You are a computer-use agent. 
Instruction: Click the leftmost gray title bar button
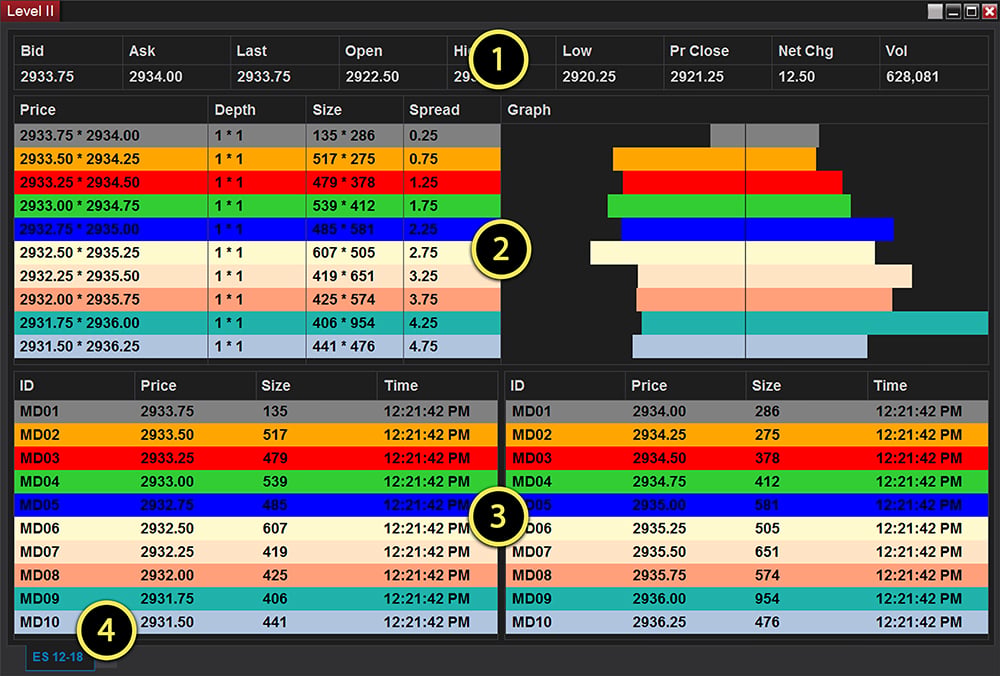[x=935, y=11]
